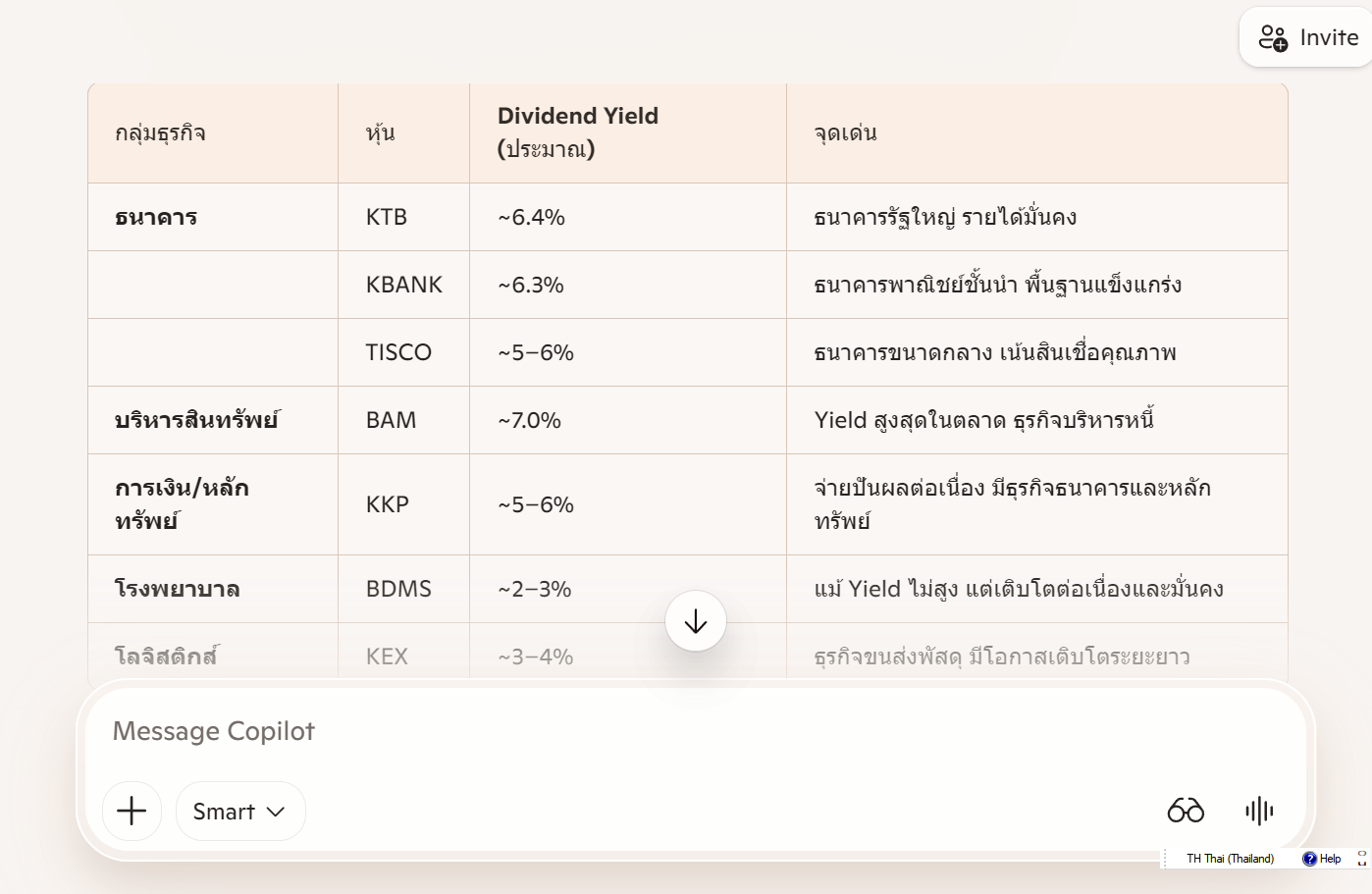The image size is (1372, 894).
Task: Click the ~7.0% yield value
Action: [530, 420]
